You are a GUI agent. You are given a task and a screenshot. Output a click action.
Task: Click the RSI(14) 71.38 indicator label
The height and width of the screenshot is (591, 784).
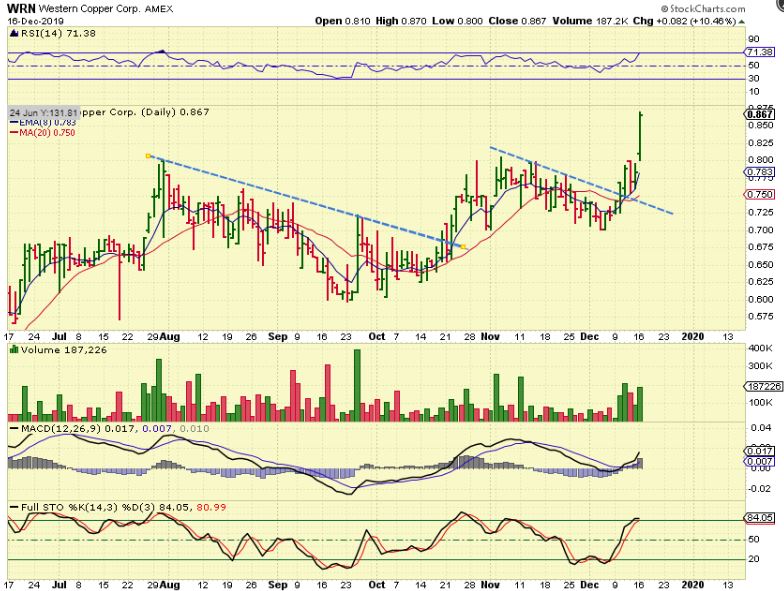[x=58, y=34]
